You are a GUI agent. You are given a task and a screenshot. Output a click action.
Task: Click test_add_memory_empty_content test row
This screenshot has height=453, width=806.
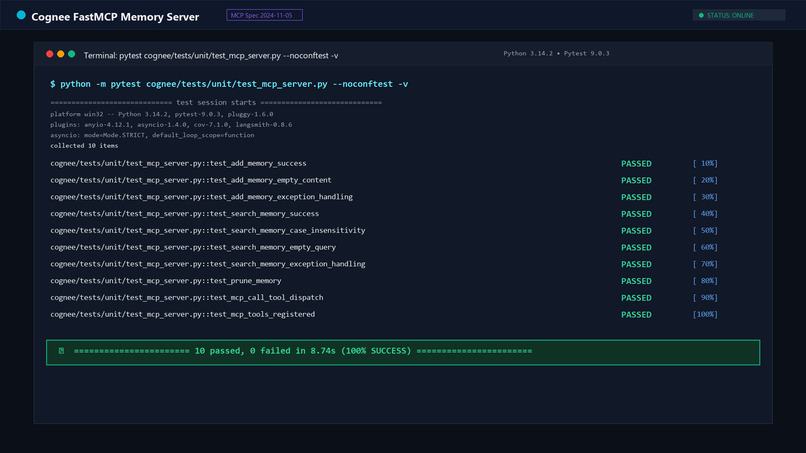tap(384, 180)
